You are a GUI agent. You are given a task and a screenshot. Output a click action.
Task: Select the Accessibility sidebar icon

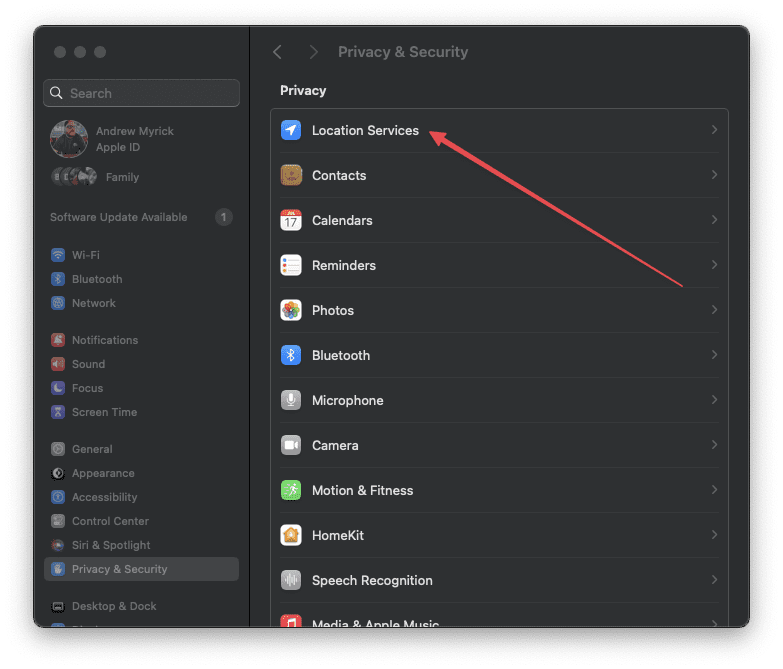pyautogui.click(x=58, y=497)
